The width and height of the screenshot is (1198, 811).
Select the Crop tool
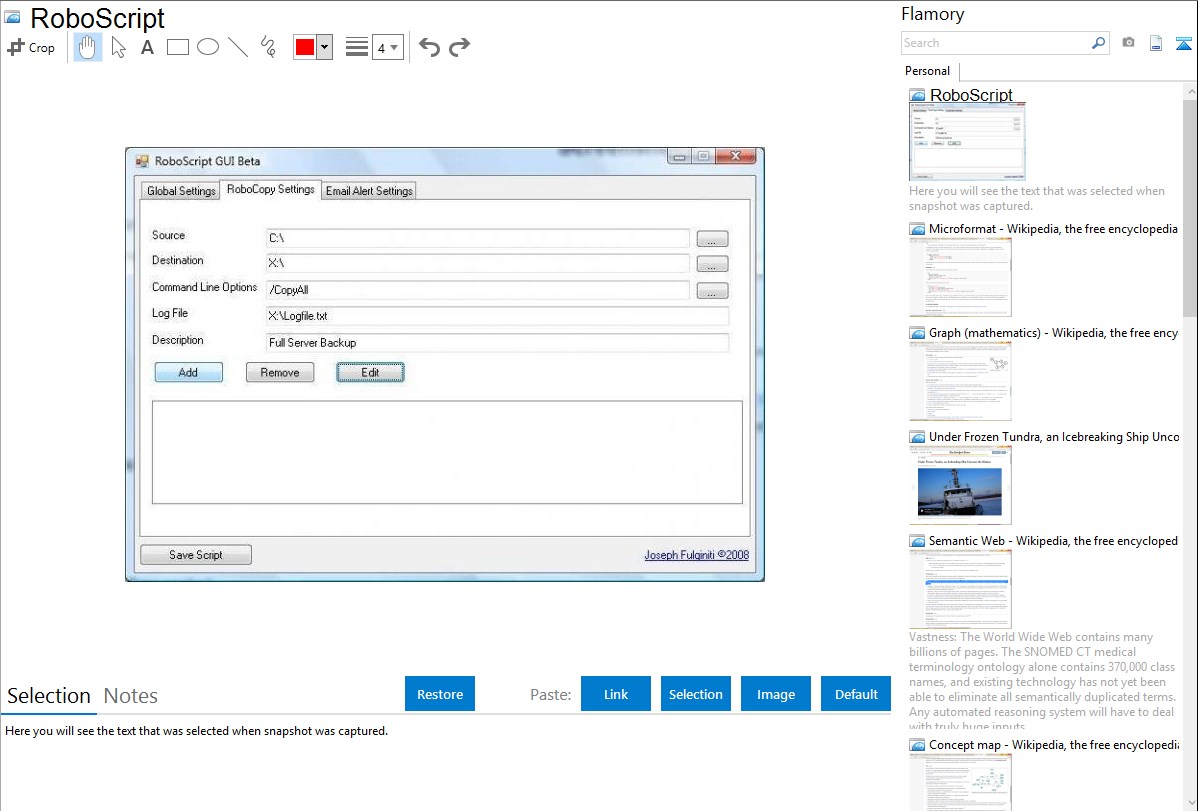(x=31, y=47)
